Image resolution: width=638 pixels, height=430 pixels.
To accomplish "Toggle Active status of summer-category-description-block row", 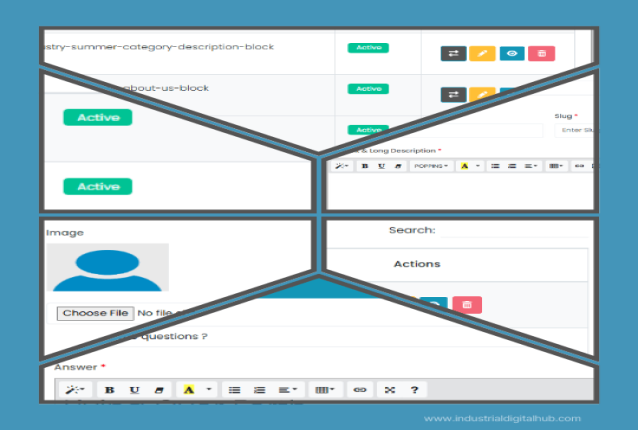I will click(x=368, y=48).
